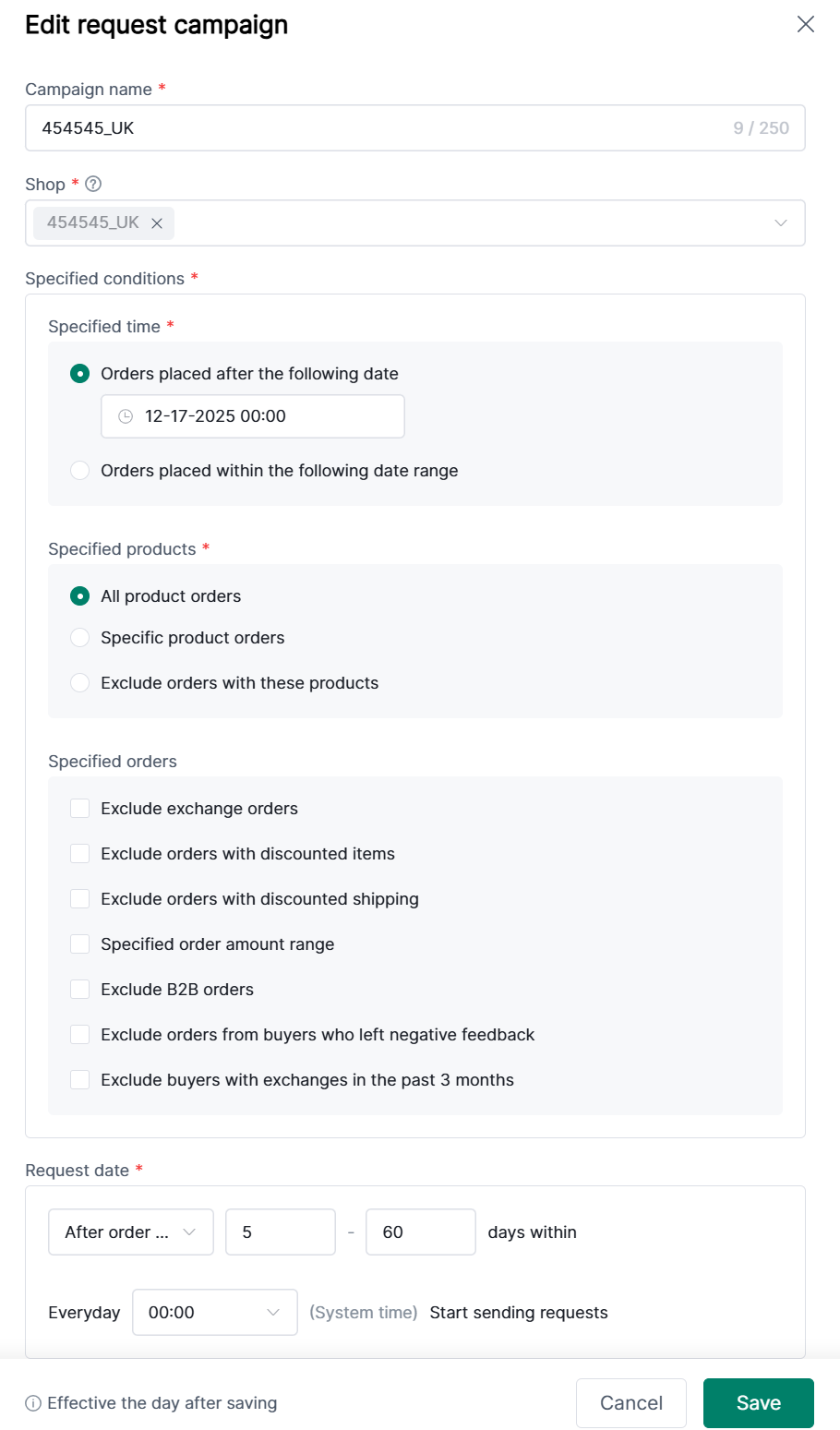This screenshot has height=1430, width=840.
Task: Check Exclude buyers with exchanges past 3 months
Action: coord(80,1080)
